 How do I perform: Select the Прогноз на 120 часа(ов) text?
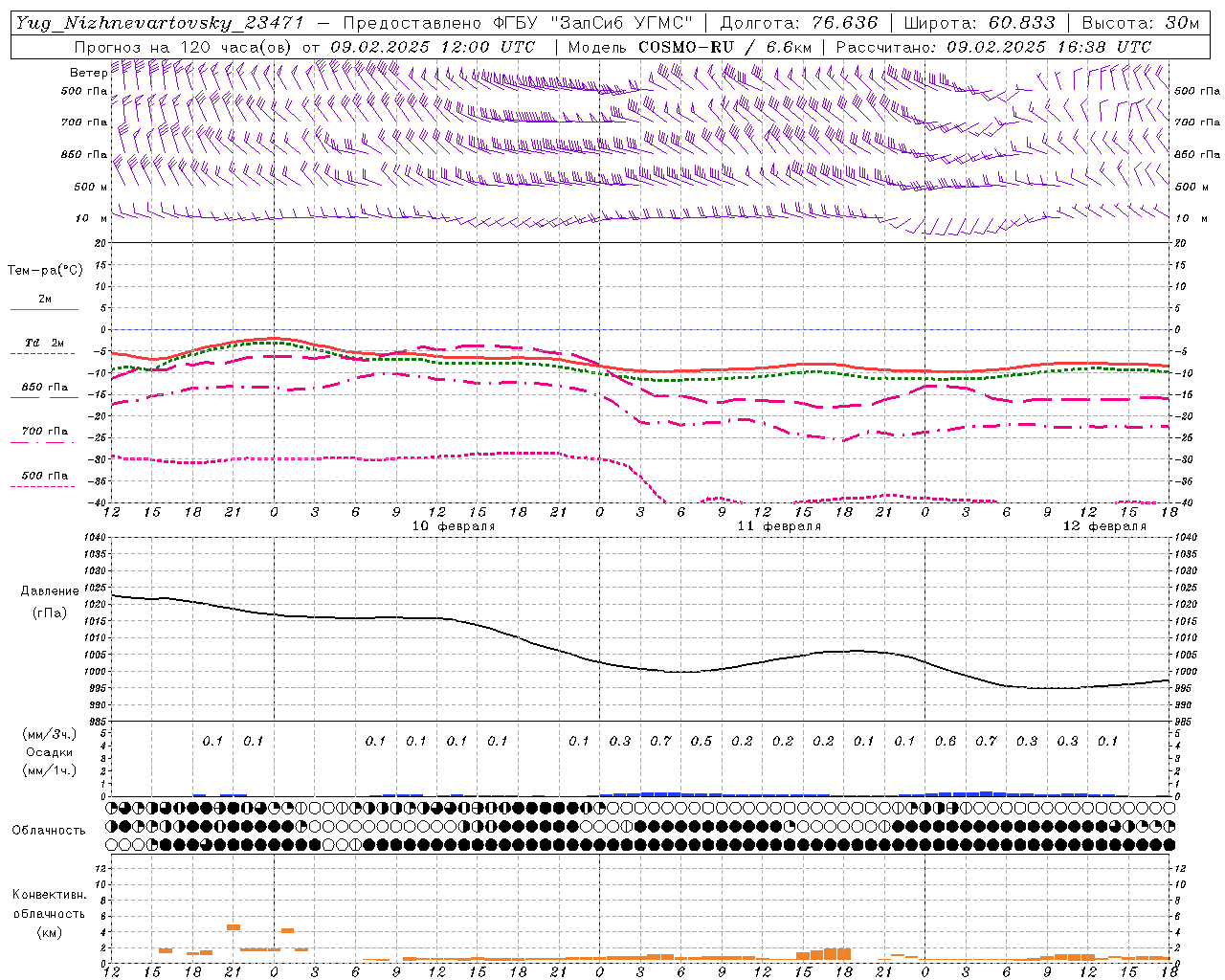pyautogui.click(x=184, y=47)
